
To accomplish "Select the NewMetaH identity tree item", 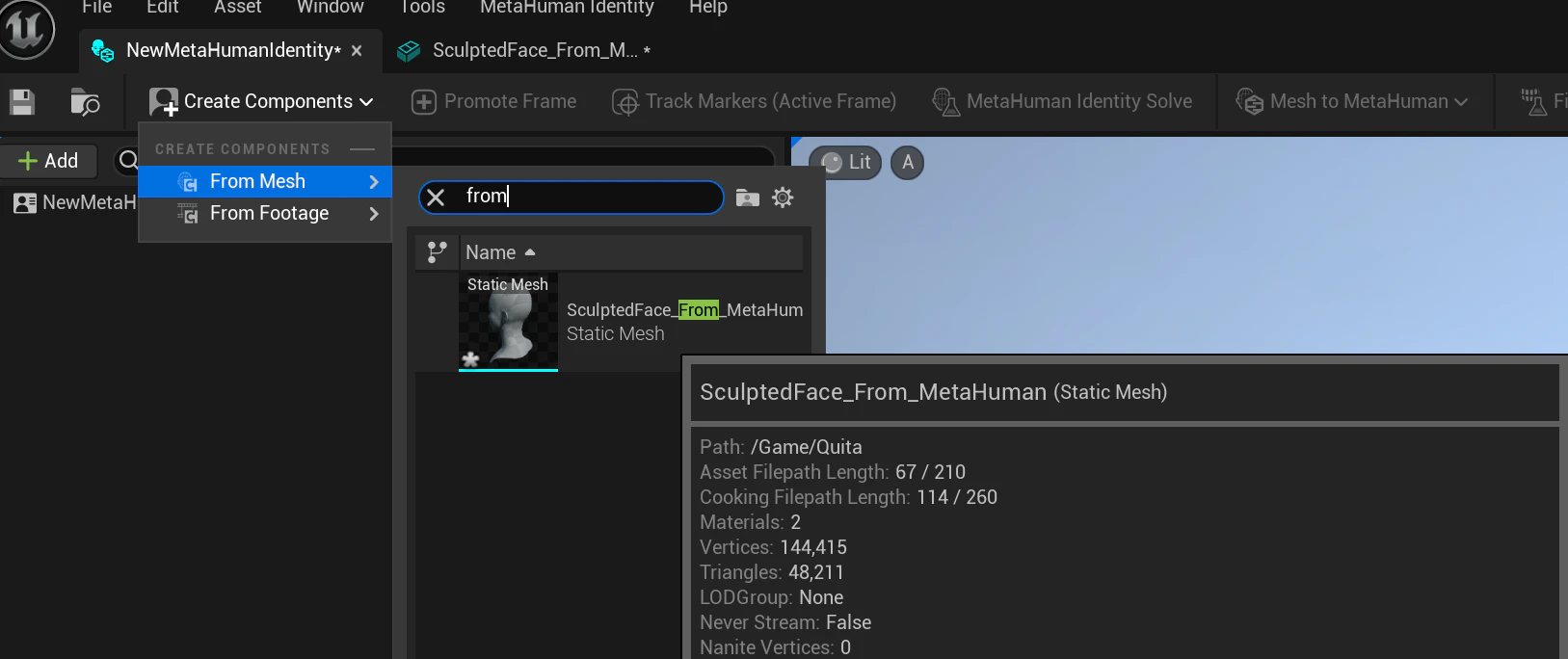I will pyautogui.click(x=75, y=202).
